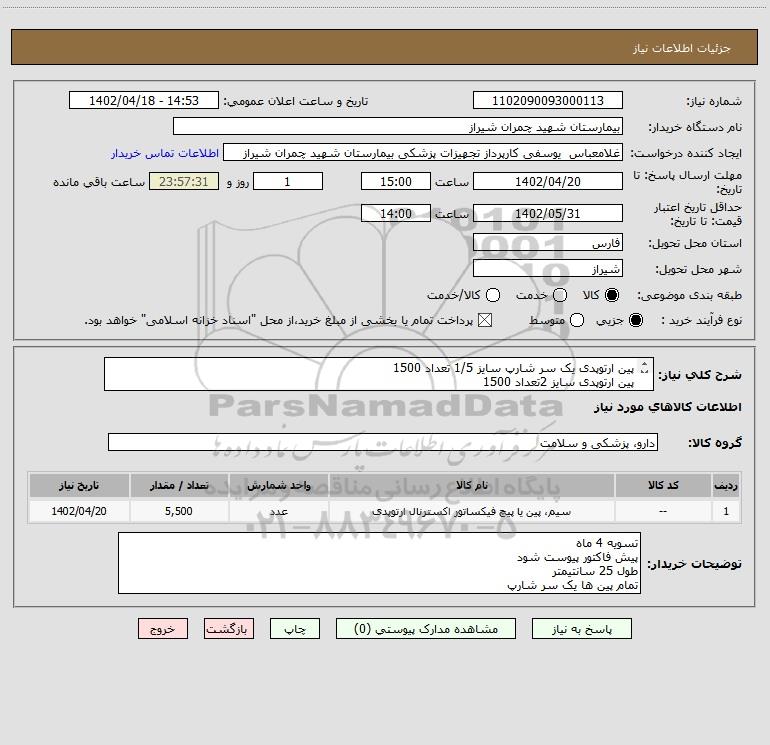Click the validity time field 14:00
Viewport: 770px width, 745px height.
point(396,213)
